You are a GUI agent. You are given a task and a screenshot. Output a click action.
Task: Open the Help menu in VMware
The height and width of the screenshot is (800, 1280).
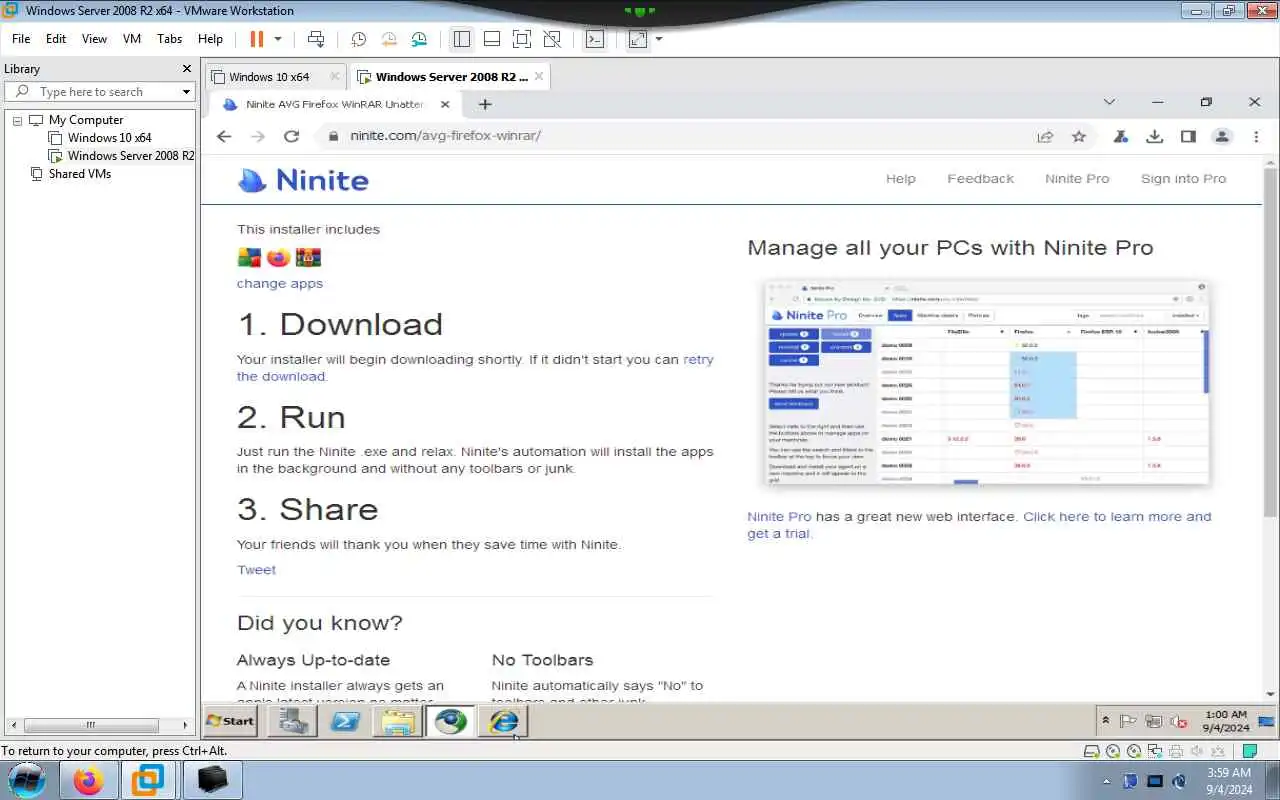pos(210,38)
